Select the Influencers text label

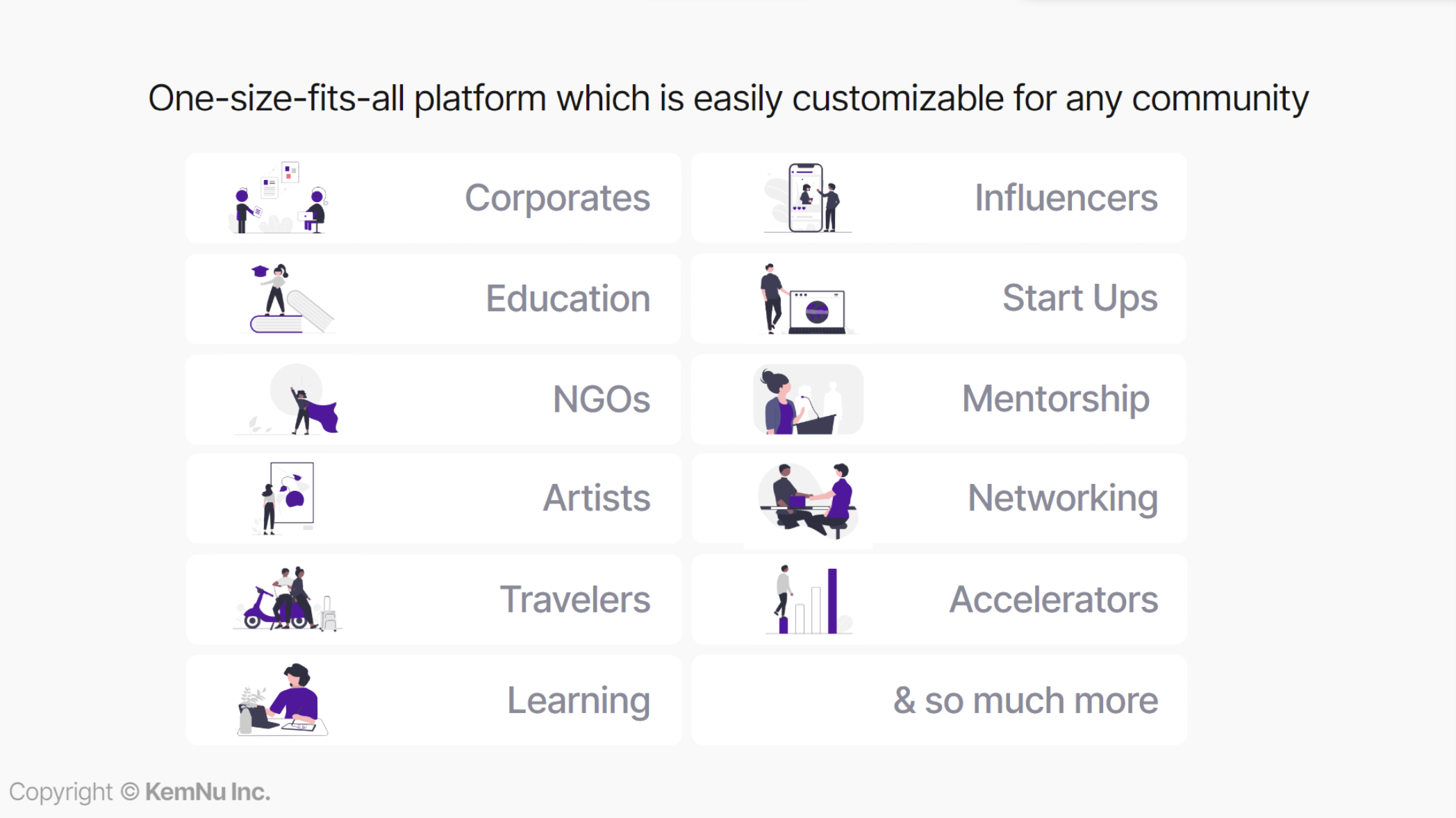(1066, 198)
